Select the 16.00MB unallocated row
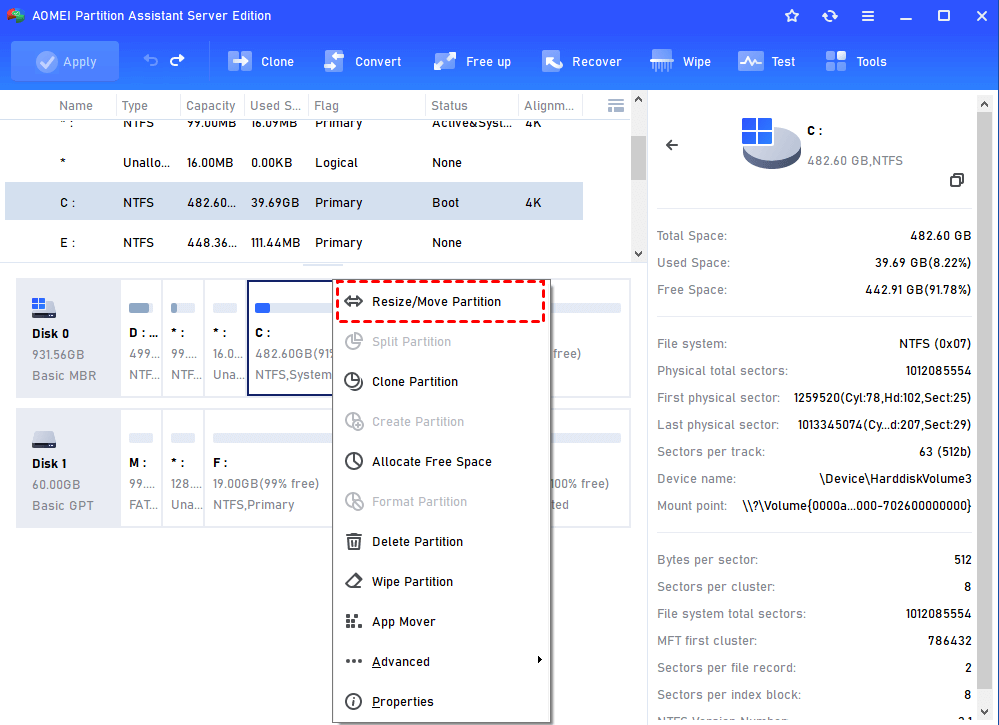Viewport: 999px width, 725px height. click(x=294, y=162)
